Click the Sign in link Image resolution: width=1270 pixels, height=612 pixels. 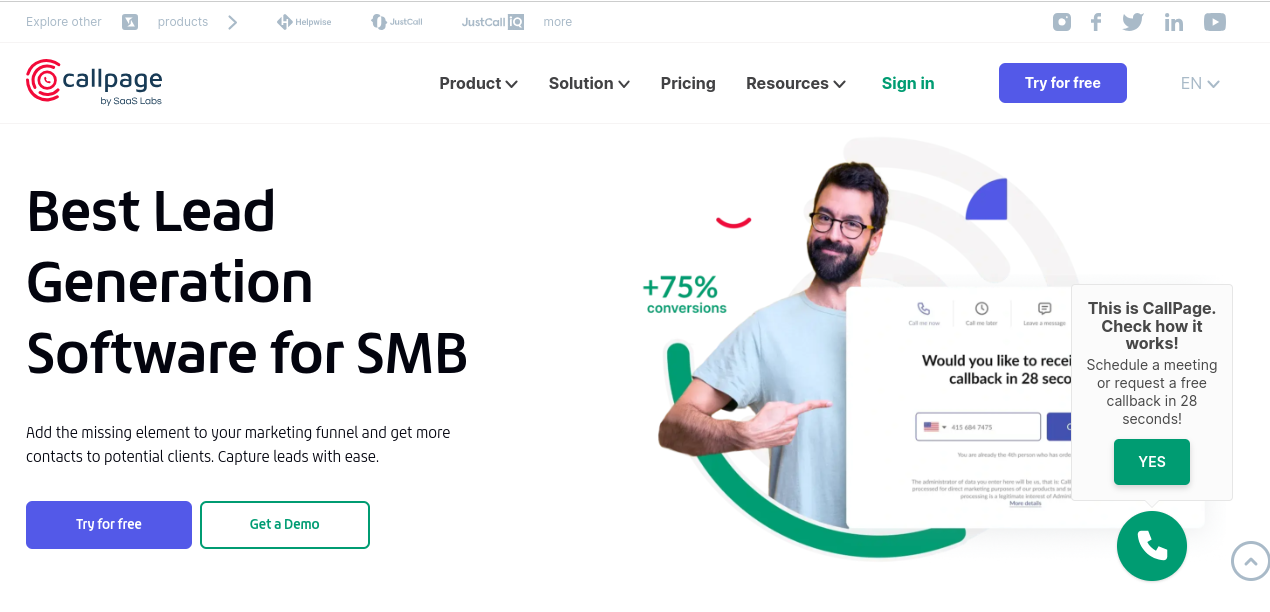click(908, 83)
